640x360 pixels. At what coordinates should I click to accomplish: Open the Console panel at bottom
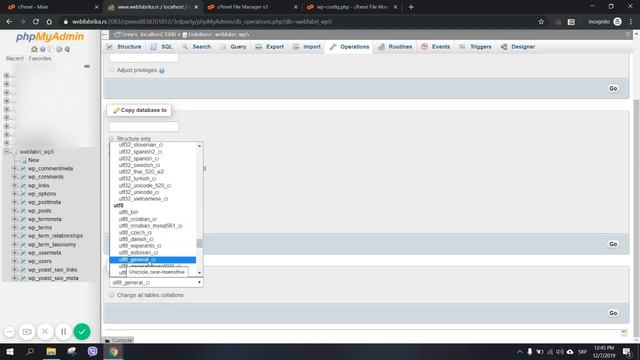[x=118, y=340]
